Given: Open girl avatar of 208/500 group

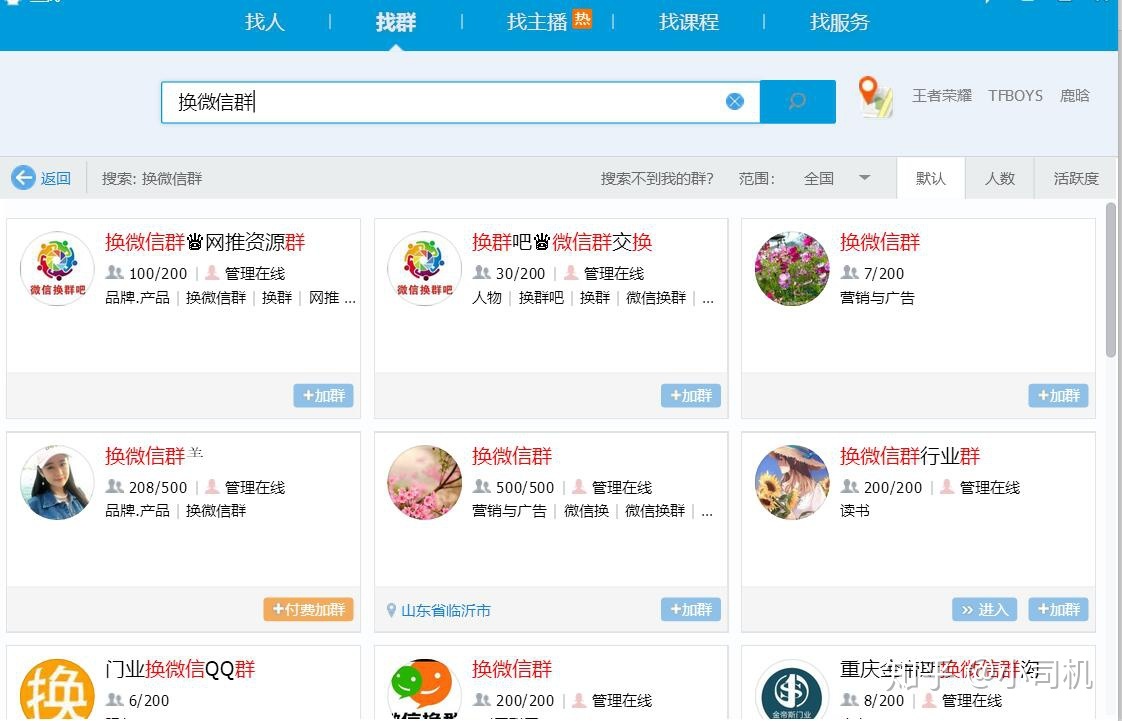Looking at the screenshot, I should tap(57, 482).
